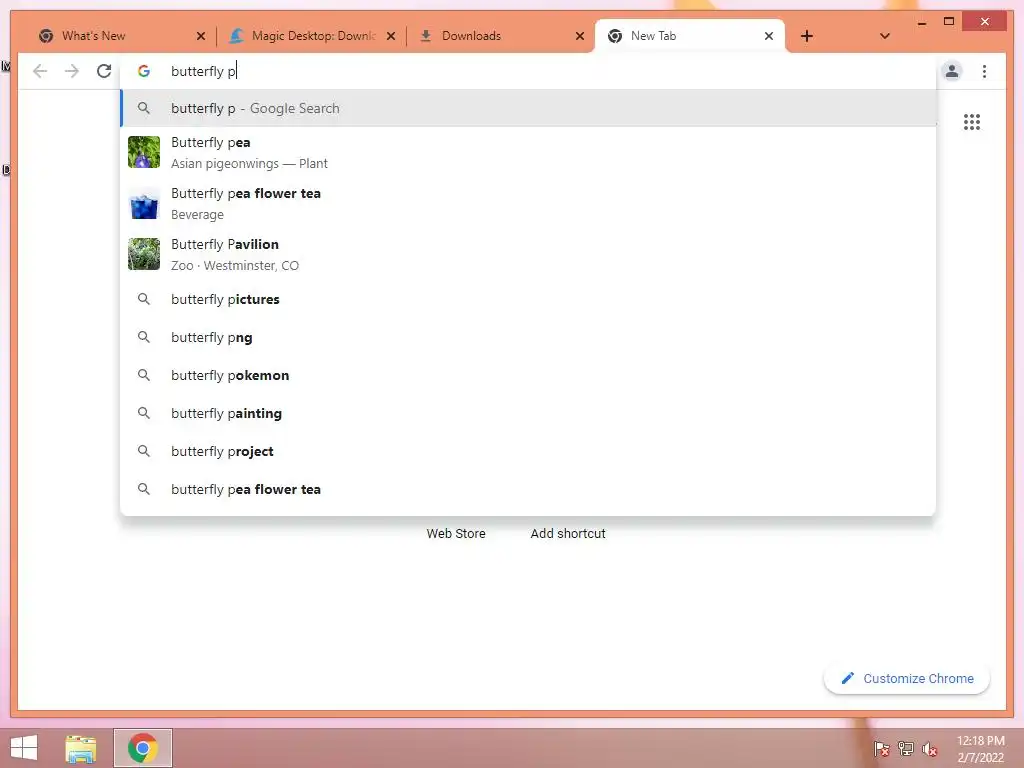The image size is (1024, 768).
Task: Open File Explorer from the taskbar
Action: (x=81, y=748)
